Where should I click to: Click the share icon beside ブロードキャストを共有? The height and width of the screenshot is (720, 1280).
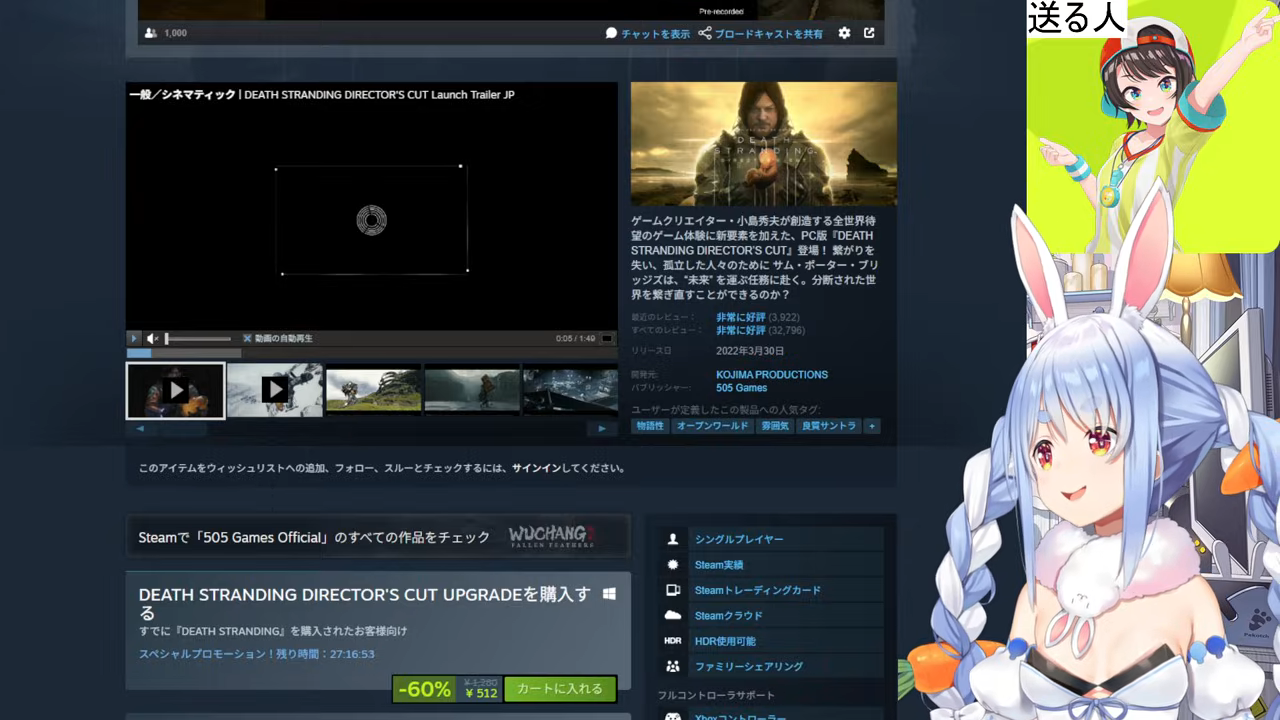[705, 33]
